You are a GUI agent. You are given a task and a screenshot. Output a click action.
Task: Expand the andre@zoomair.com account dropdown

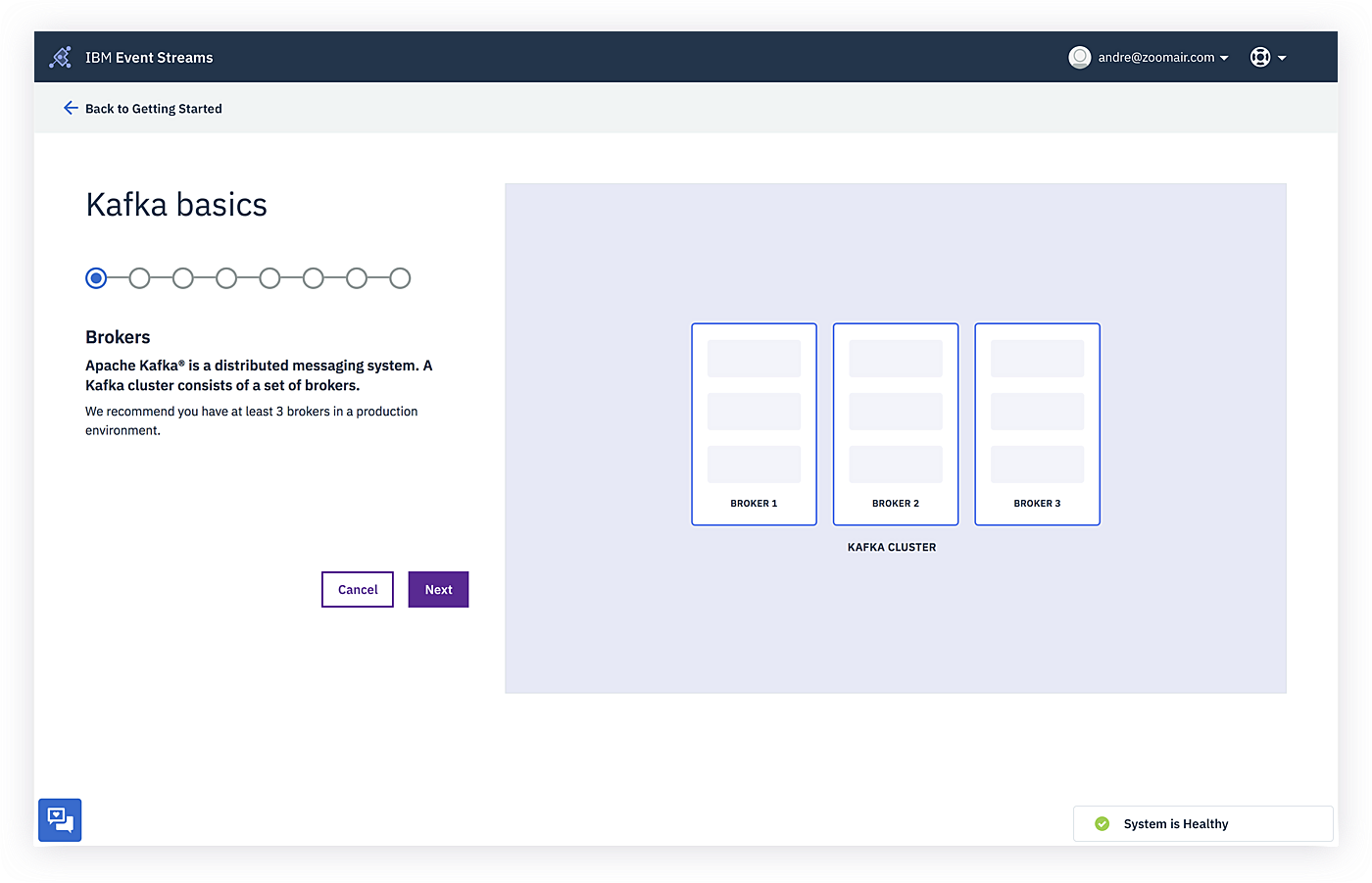[x=1163, y=58]
